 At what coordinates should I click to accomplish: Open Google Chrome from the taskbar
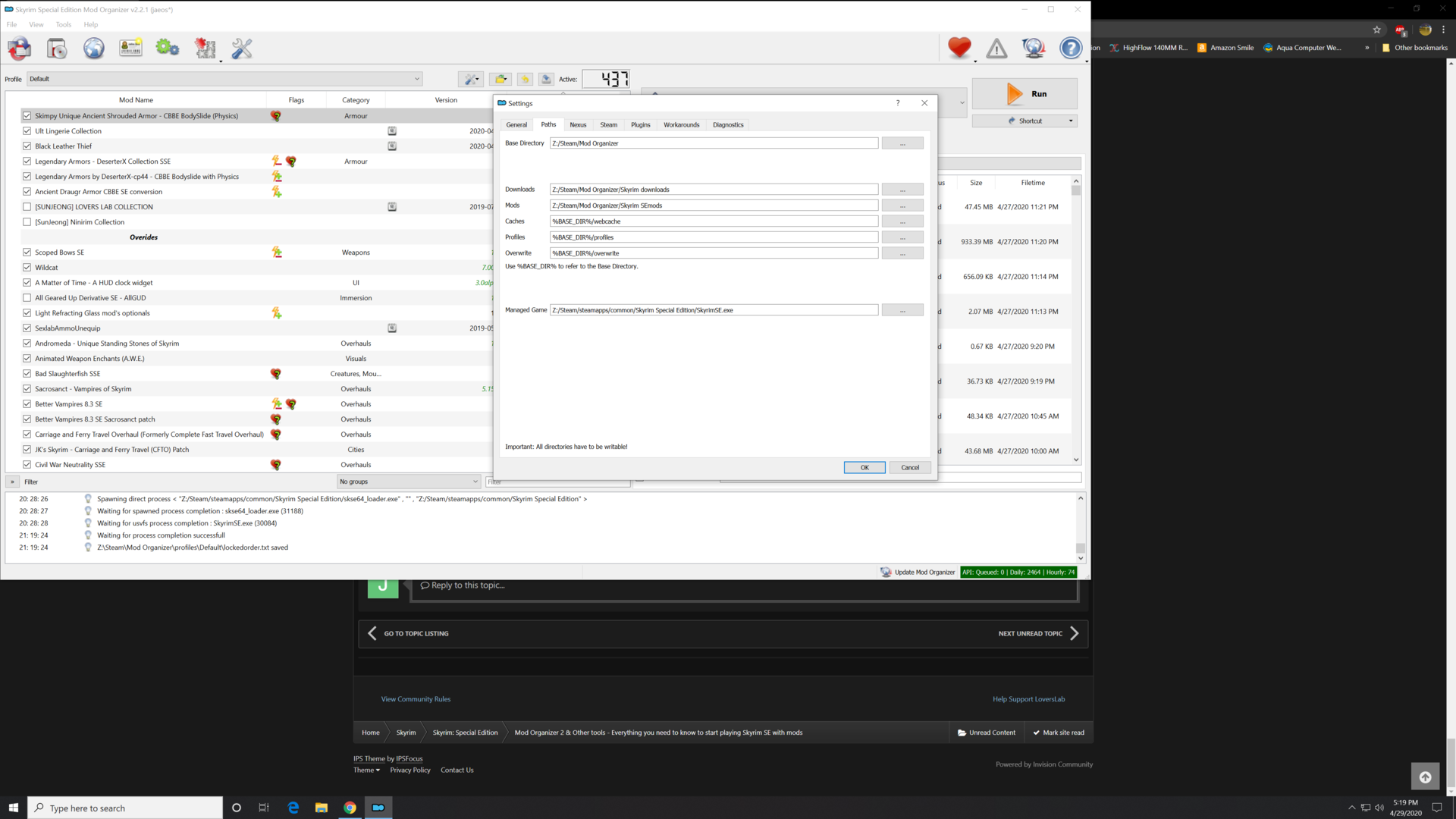pos(350,808)
